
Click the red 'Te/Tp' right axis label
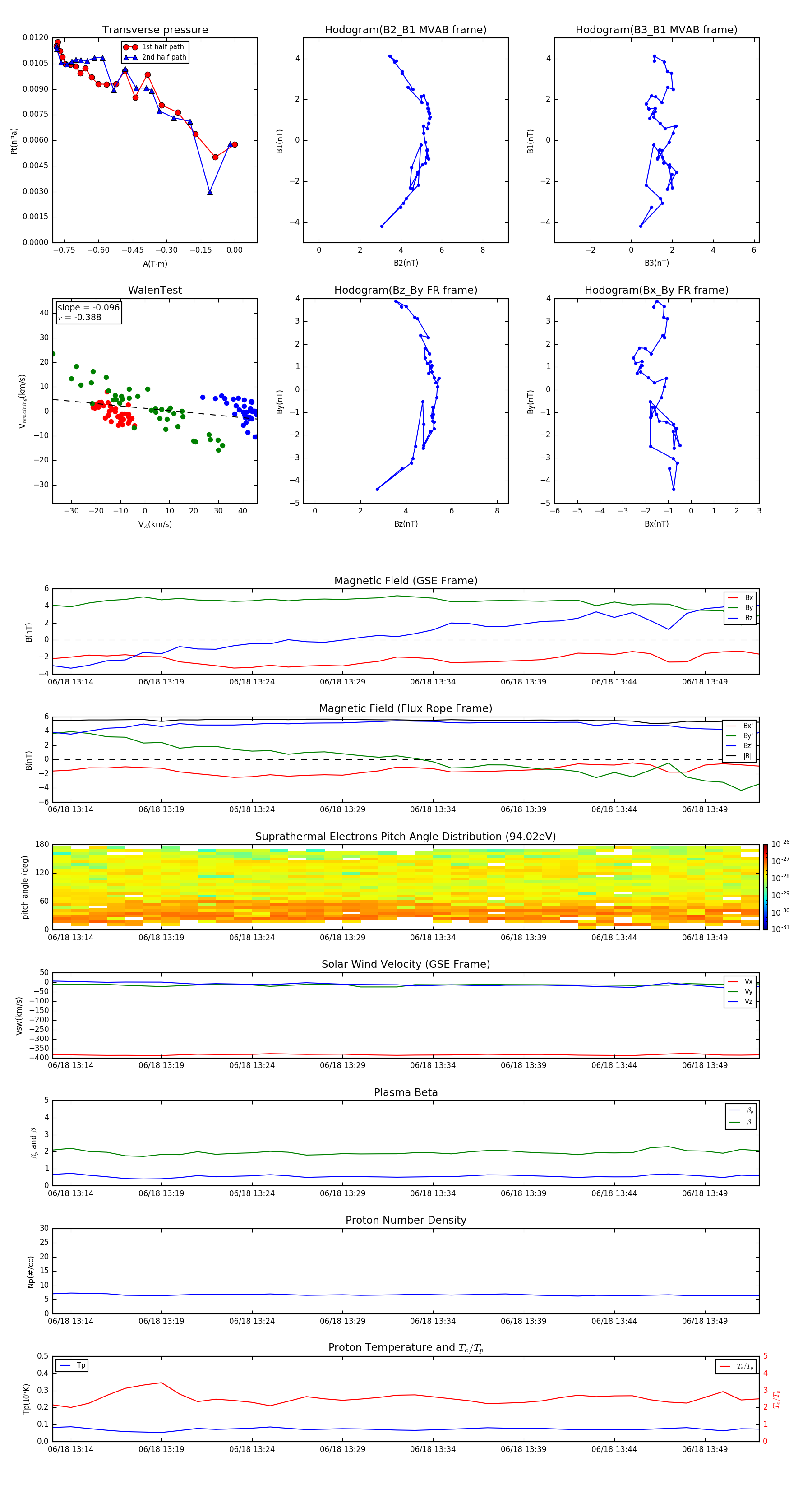tap(777, 1399)
